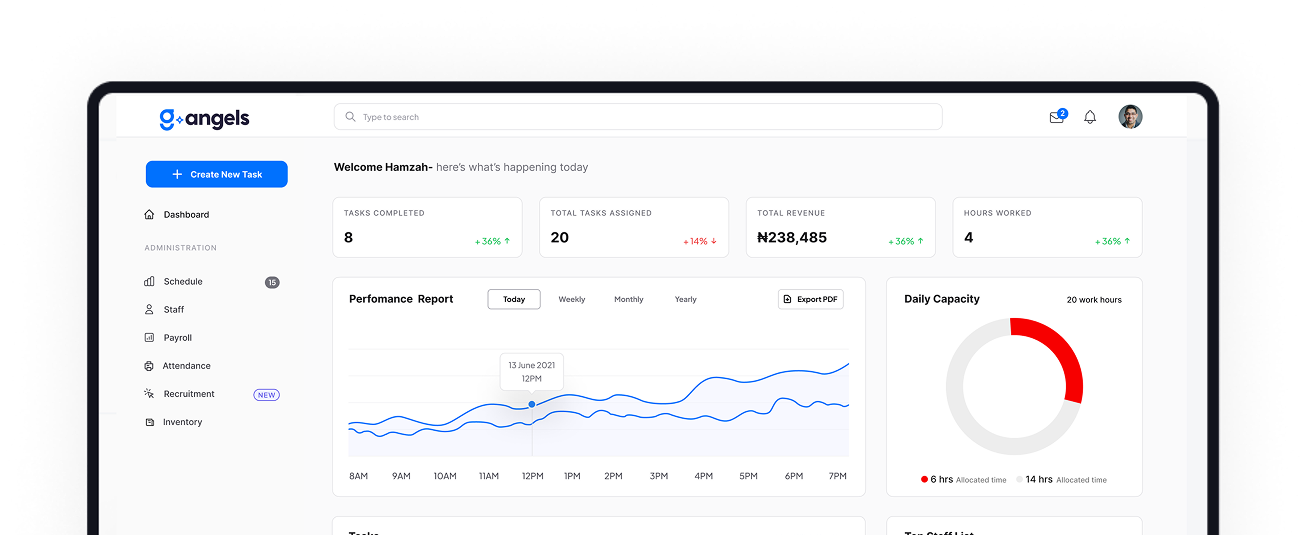This screenshot has width=1308, height=535.
Task: Click the Schedule bar-chart icon
Action: (x=149, y=282)
